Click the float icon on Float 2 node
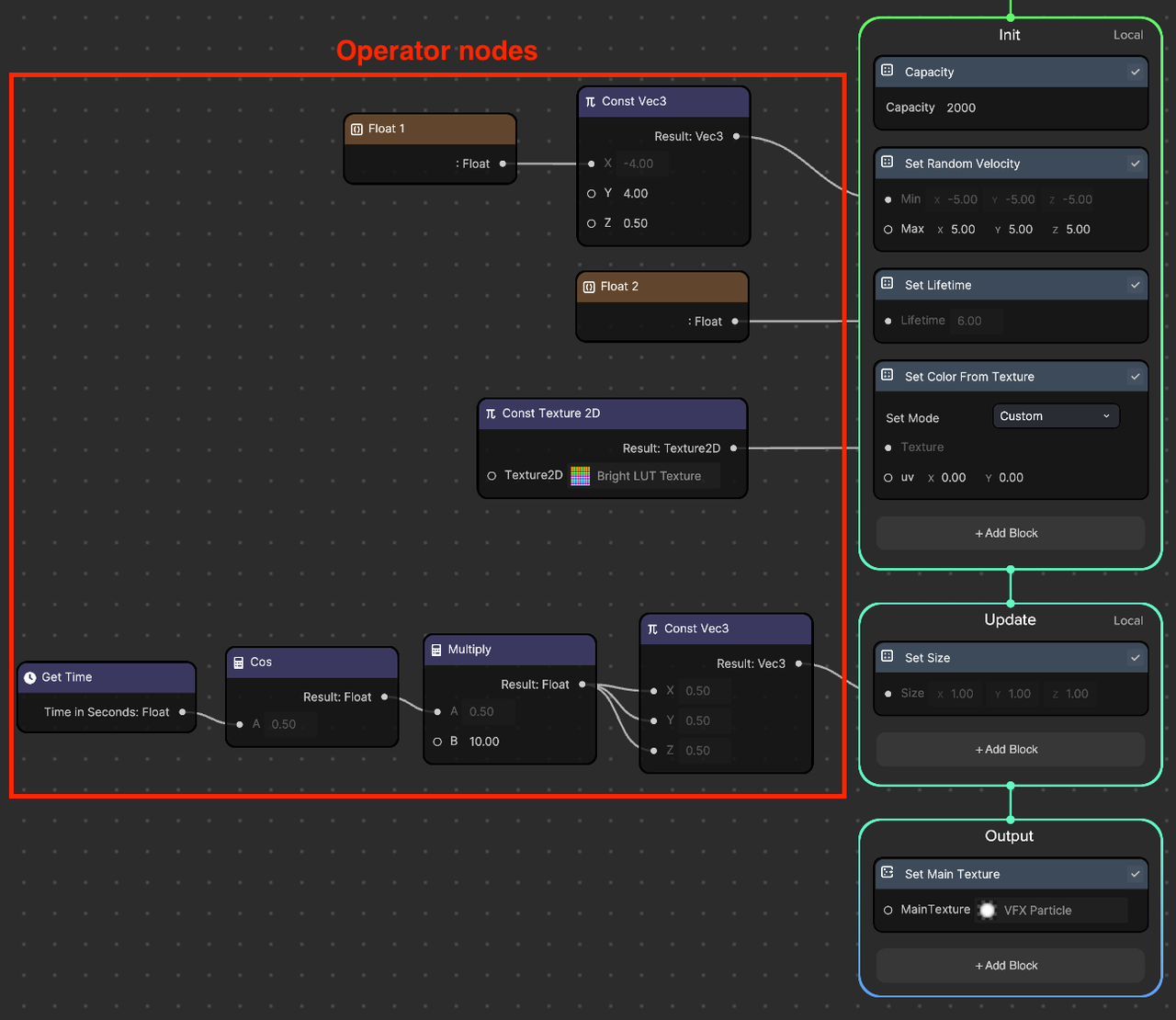This screenshot has width=1176, height=1020. 587,286
